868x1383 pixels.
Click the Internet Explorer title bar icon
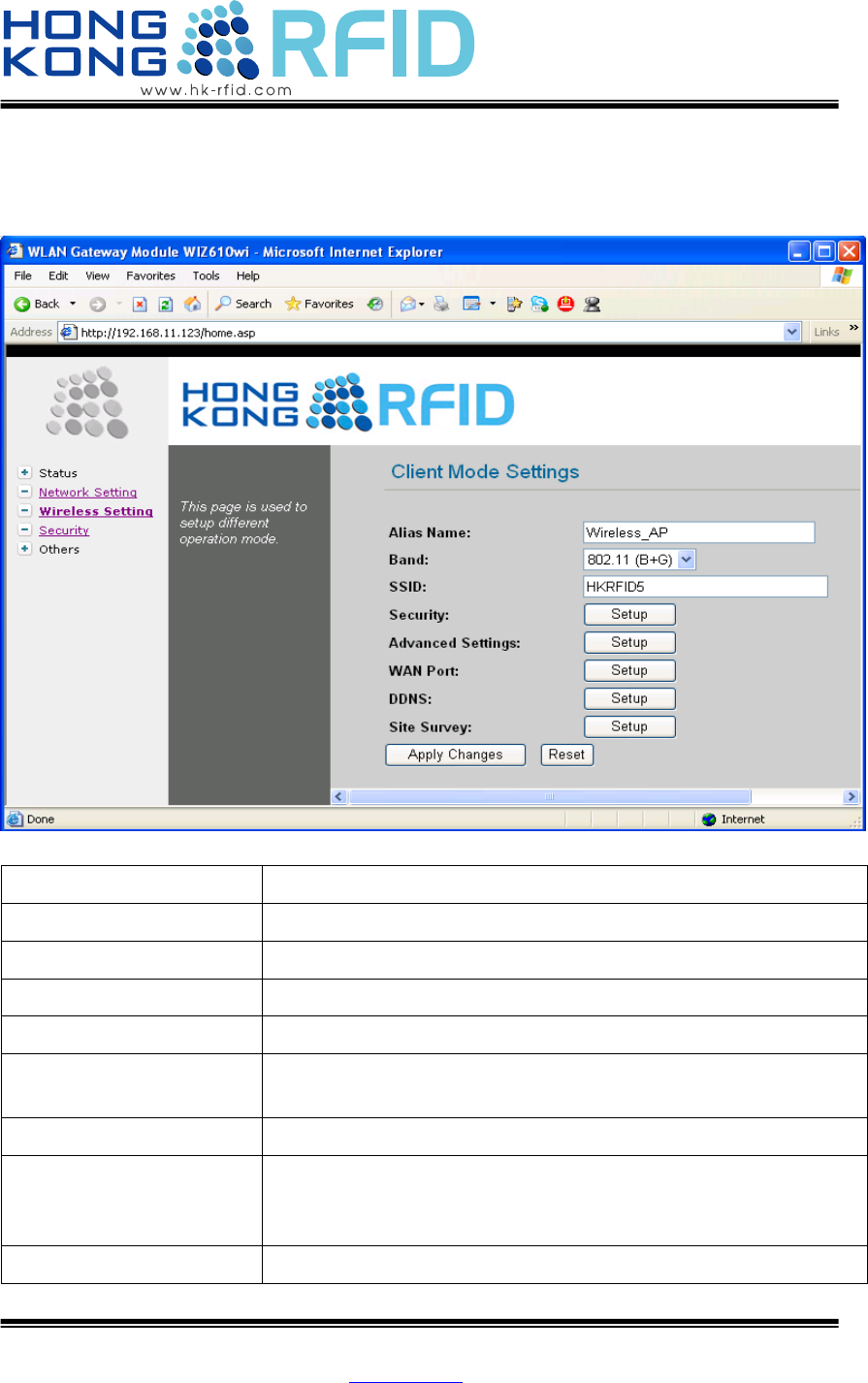pyautogui.click(x=16, y=251)
